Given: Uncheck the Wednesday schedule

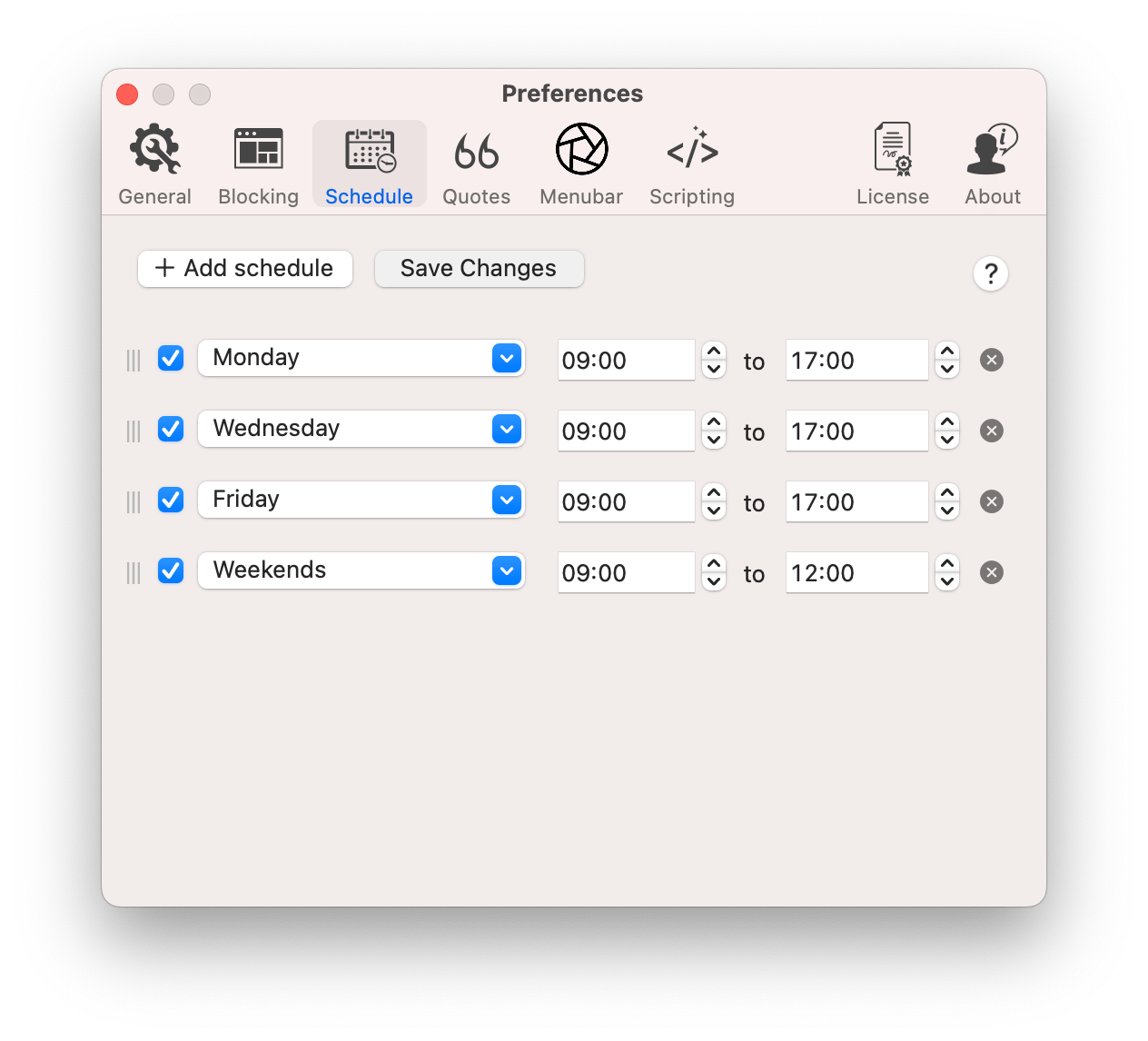Looking at the screenshot, I should click(x=170, y=429).
